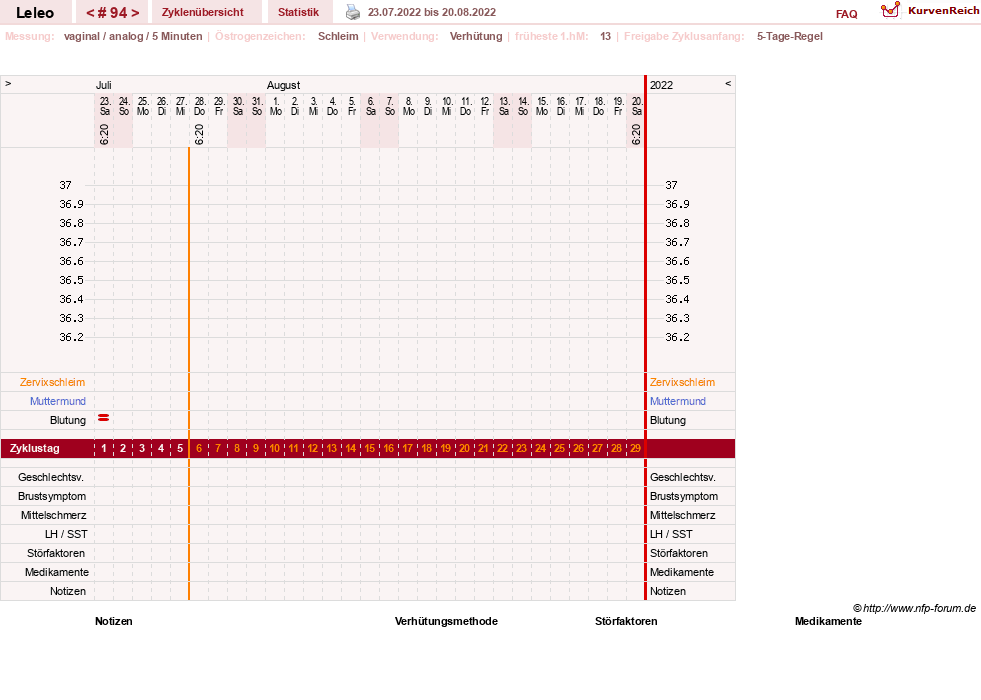This screenshot has height=700, width=981.
Task: Click the left Muttermund label
Action: point(58,401)
